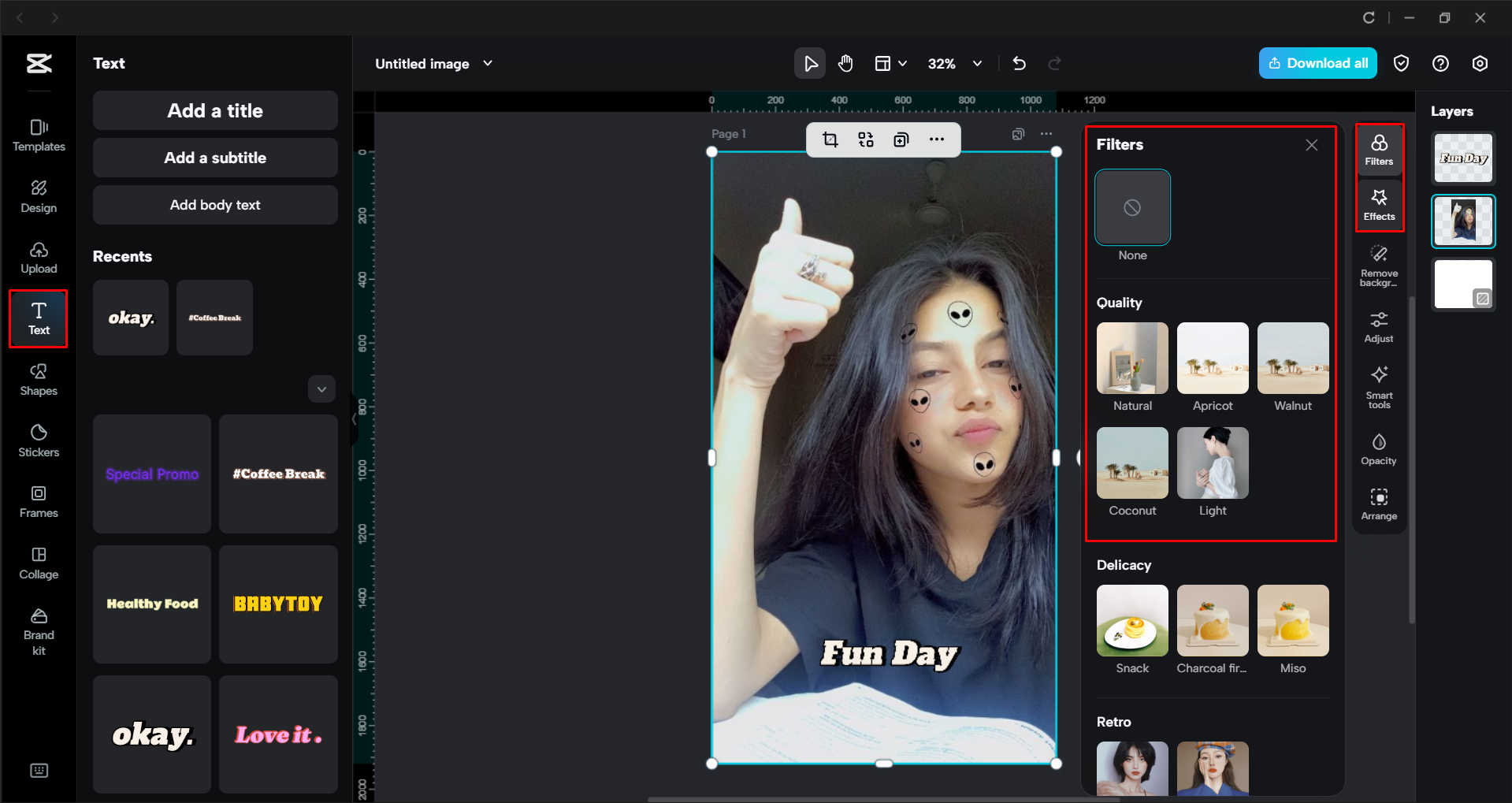Open the Upload panel
The width and height of the screenshot is (1512, 803).
[38, 257]
